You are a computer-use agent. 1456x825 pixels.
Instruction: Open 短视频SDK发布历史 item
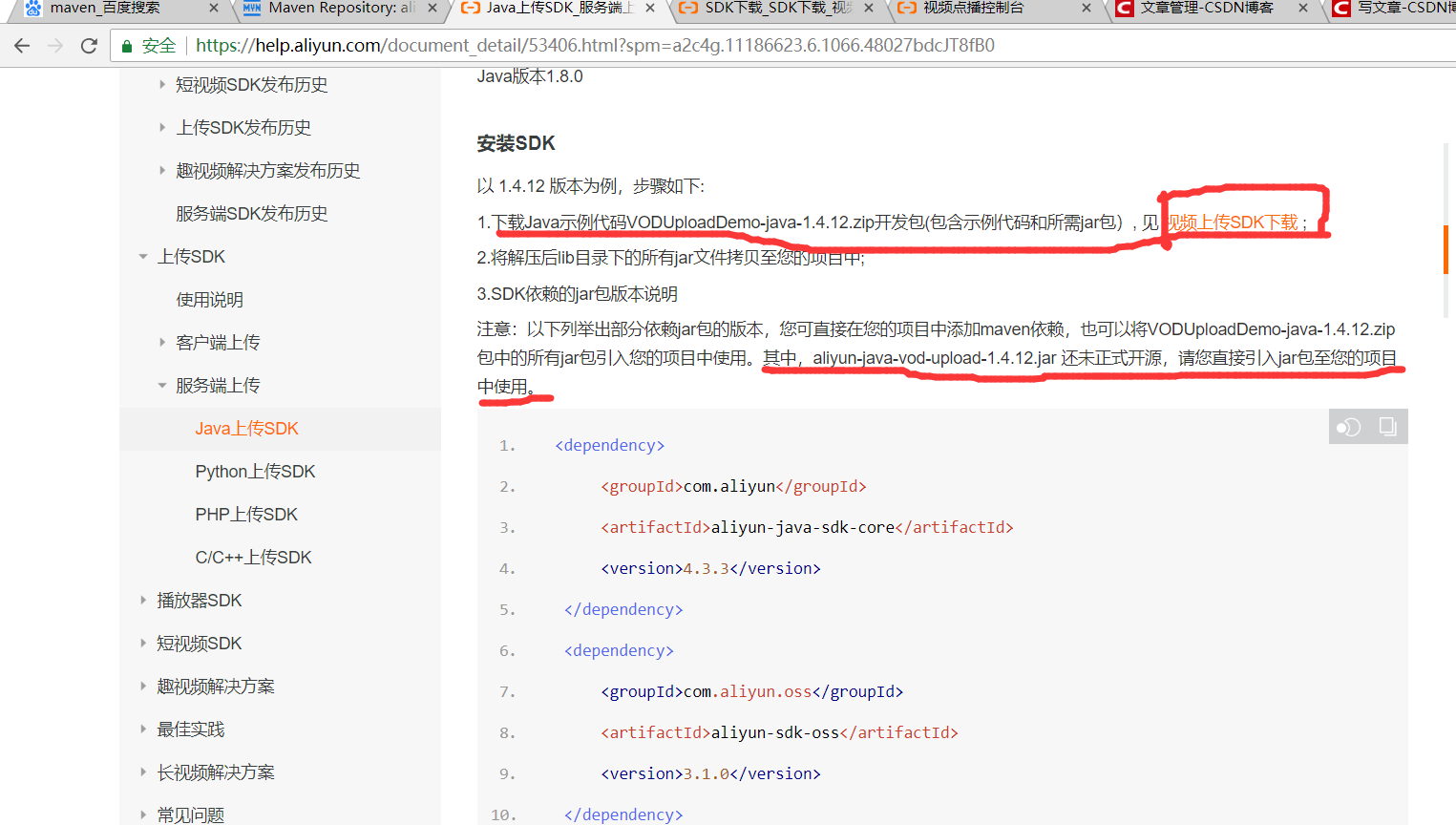pyautogui.click(x=252, y=84)
